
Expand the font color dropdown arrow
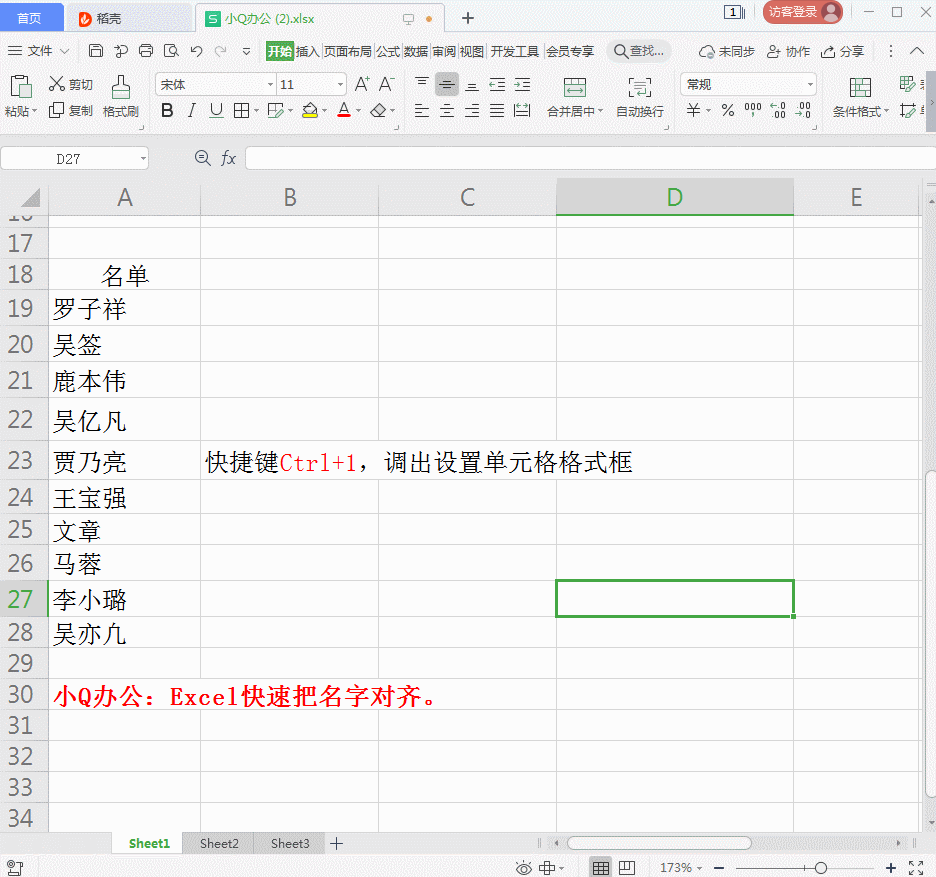(359, 110)
